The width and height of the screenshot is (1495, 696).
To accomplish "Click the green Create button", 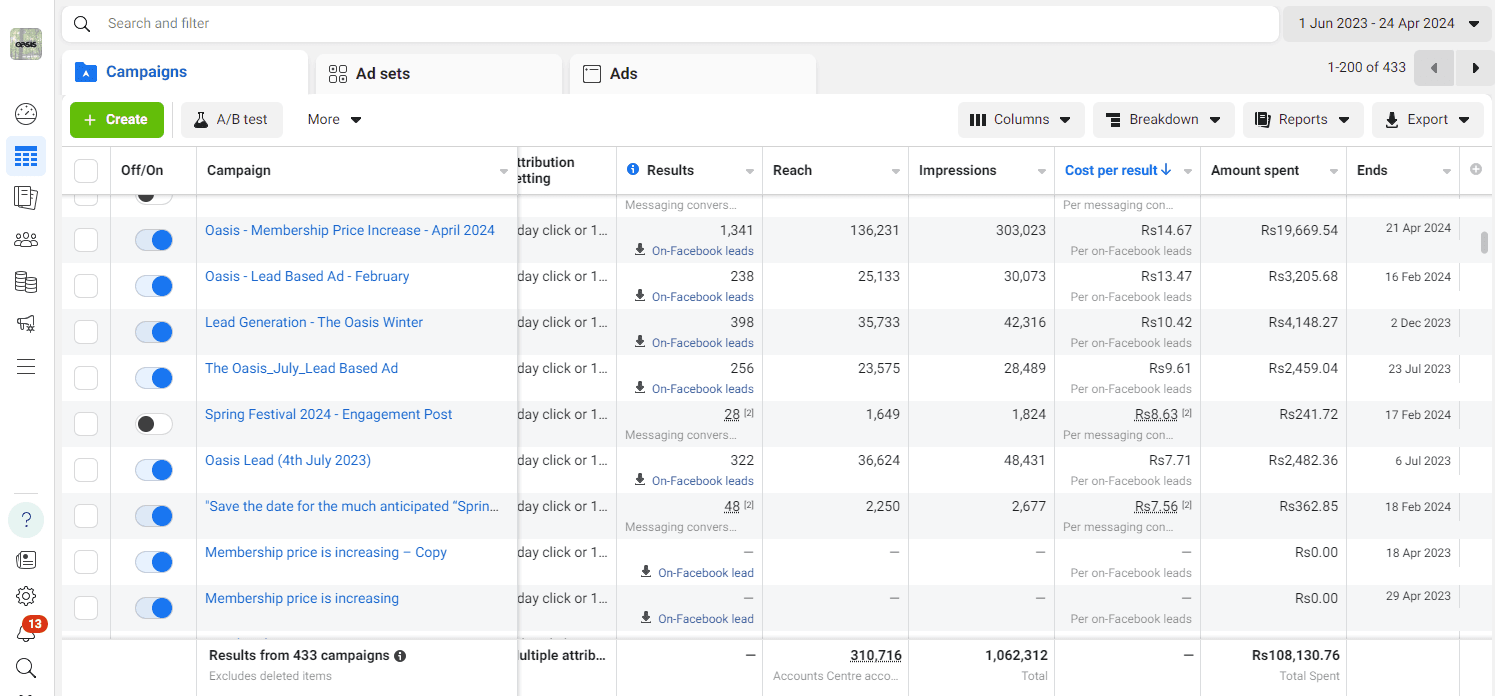I will click(117, 119).
